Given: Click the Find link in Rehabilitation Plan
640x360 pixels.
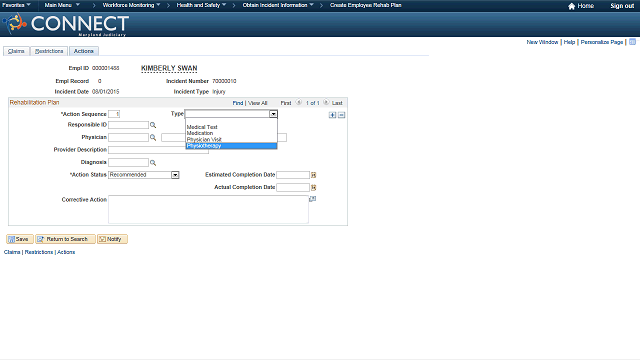Looking at the screenshot, I should tap(238, 103).
